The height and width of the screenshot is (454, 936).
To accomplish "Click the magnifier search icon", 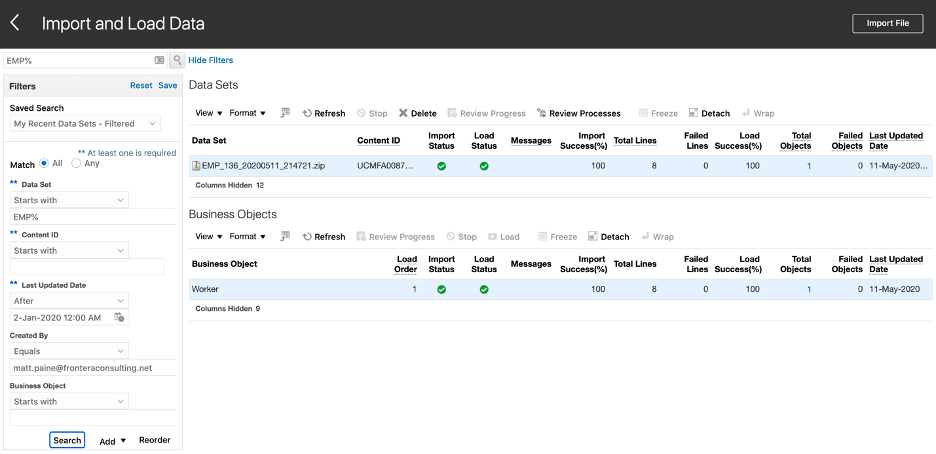I will point(177,60).
